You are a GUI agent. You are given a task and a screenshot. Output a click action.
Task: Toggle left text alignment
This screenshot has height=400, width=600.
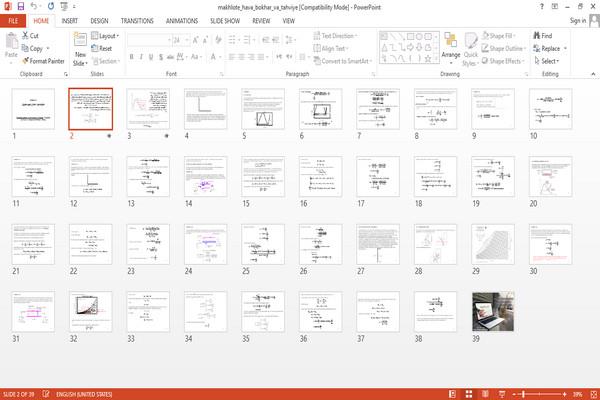tap(232, 57)
